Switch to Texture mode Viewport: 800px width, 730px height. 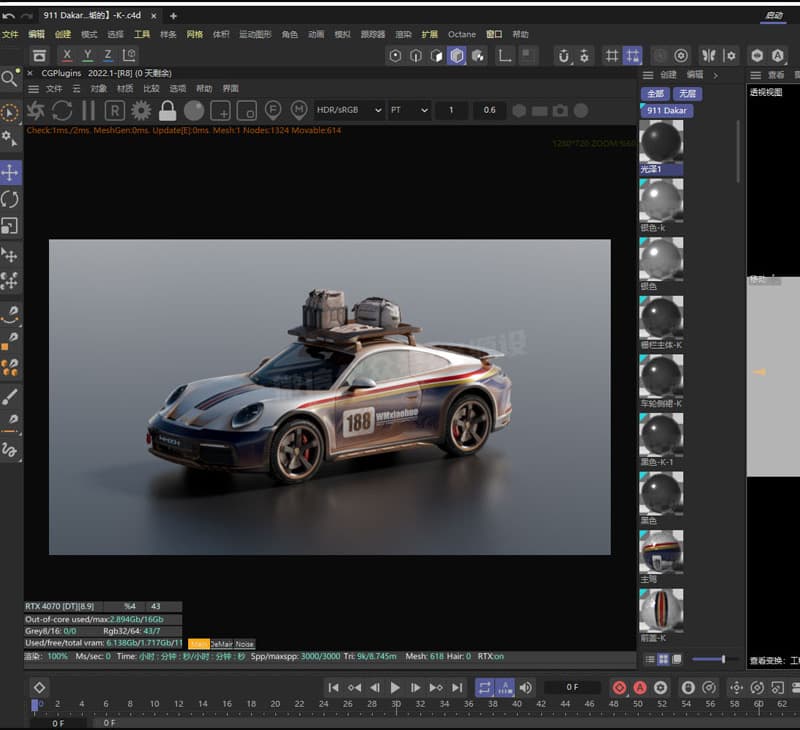[478, 56]
